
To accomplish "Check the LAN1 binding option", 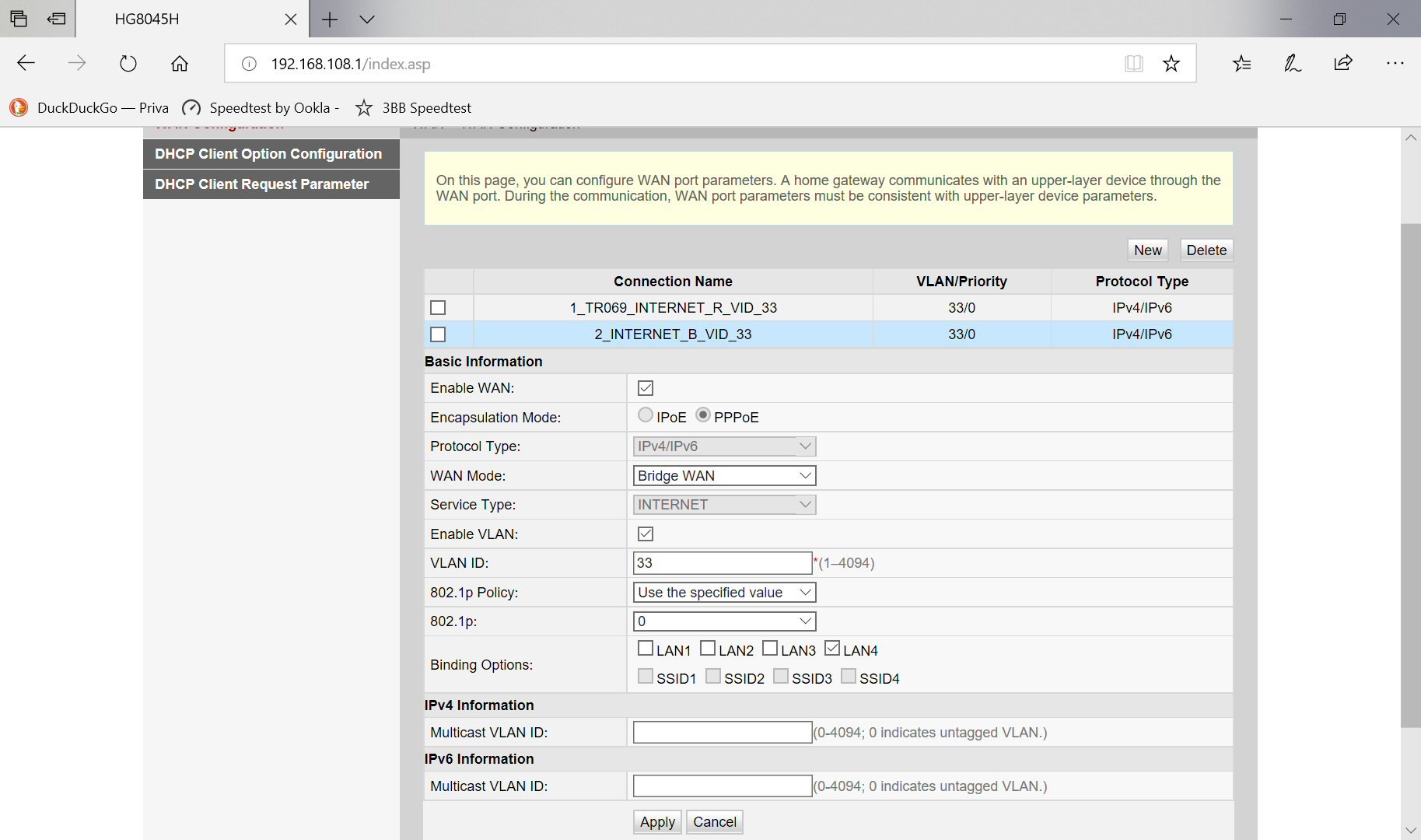I will point(646,649).
